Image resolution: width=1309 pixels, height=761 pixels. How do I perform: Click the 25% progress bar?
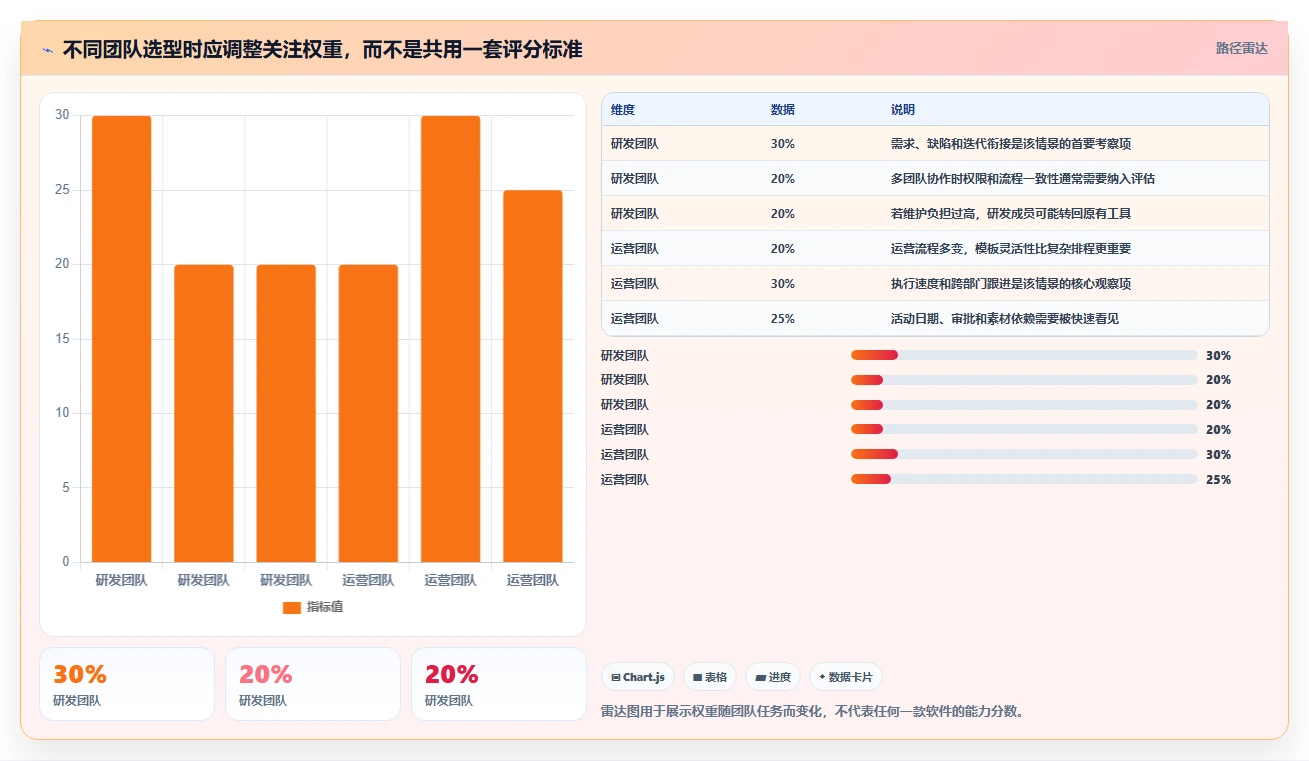[x=1024, y=480]
